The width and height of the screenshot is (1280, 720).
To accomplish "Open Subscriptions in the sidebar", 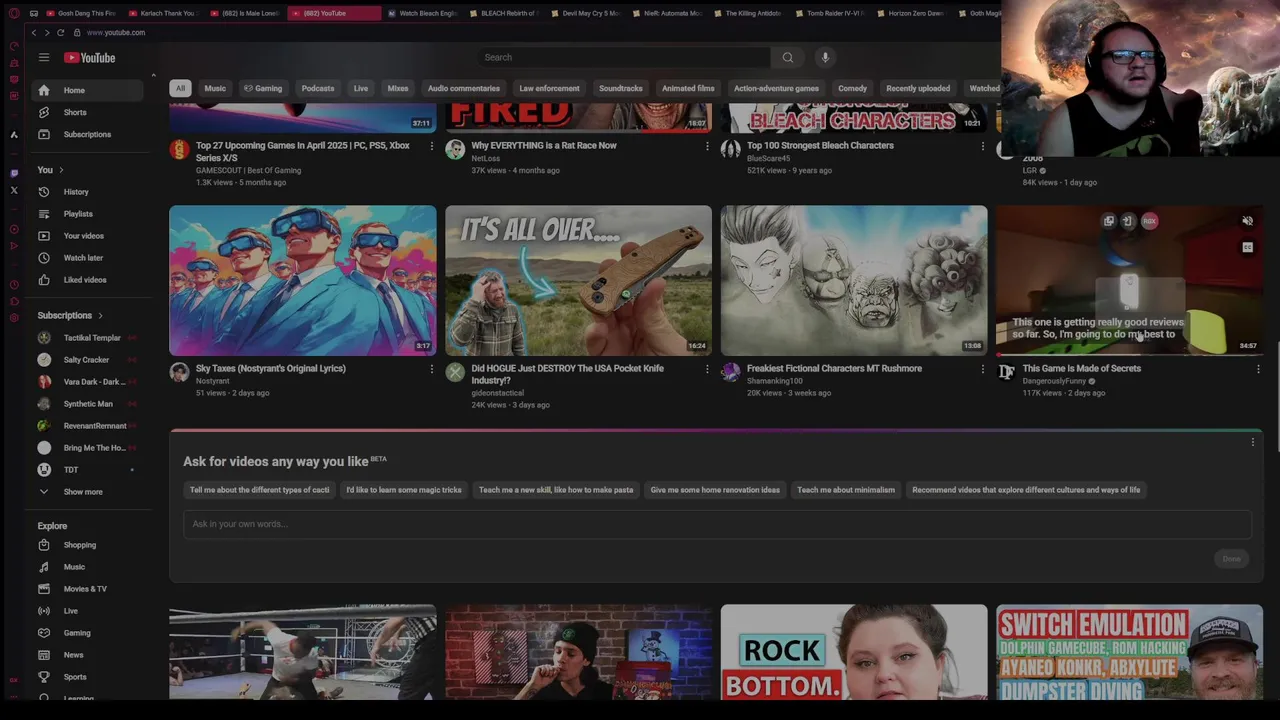I will (85, 134).
